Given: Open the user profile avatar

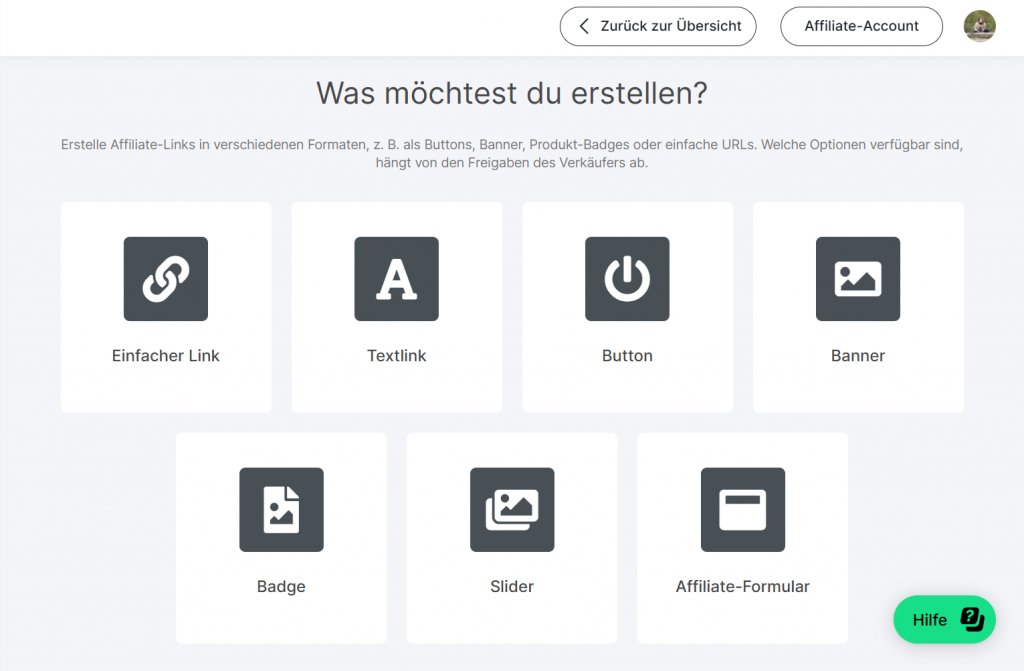Looking at the screenshot, I should tap(980, 26).
